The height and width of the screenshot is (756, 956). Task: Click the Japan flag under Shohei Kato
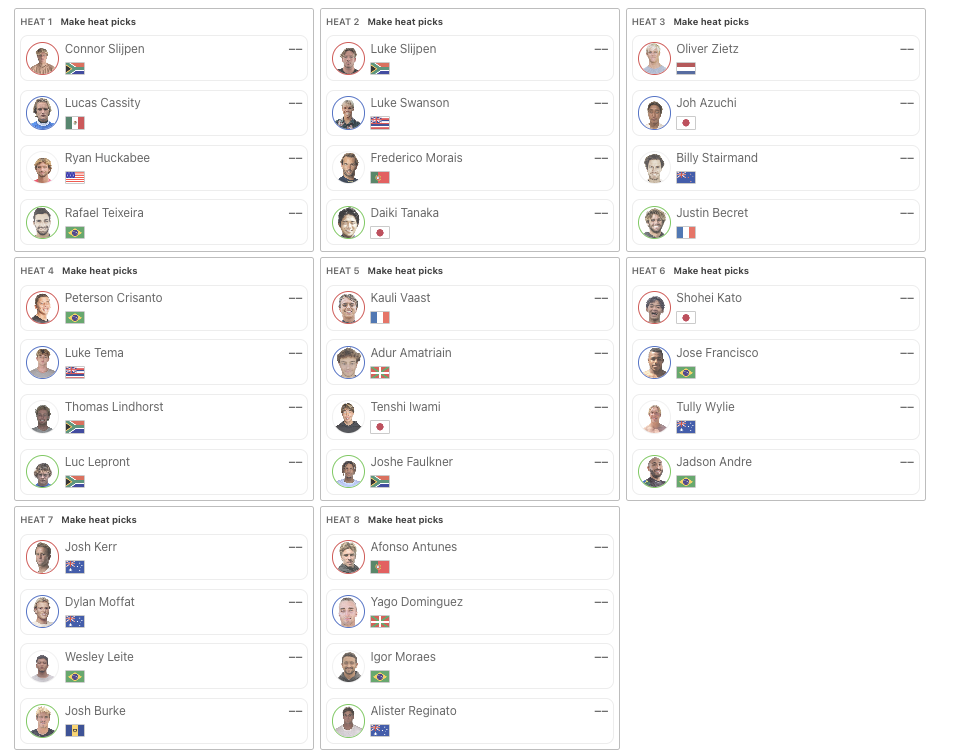tap(686, 318)
